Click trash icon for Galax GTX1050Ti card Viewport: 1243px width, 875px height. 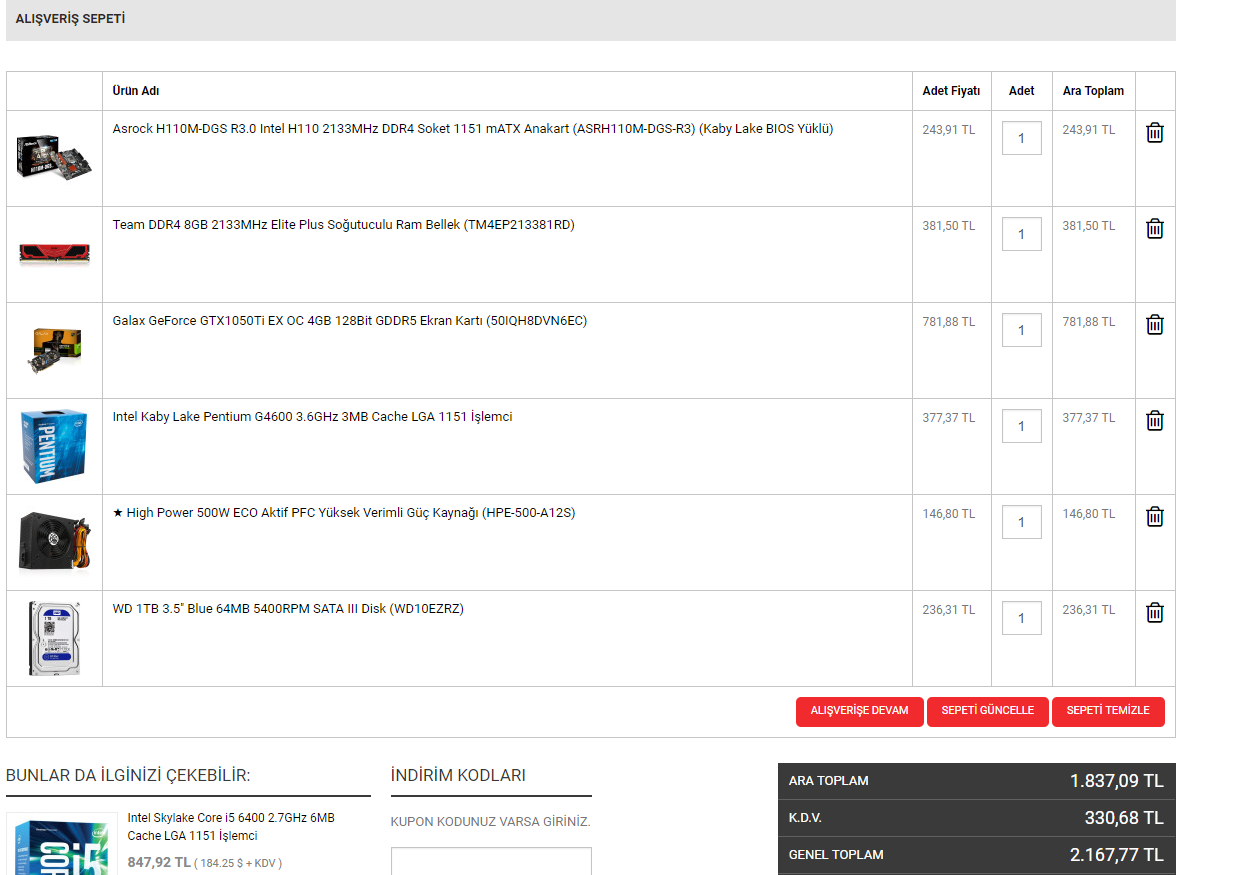pyautogui.click(x=1154, y=325)
